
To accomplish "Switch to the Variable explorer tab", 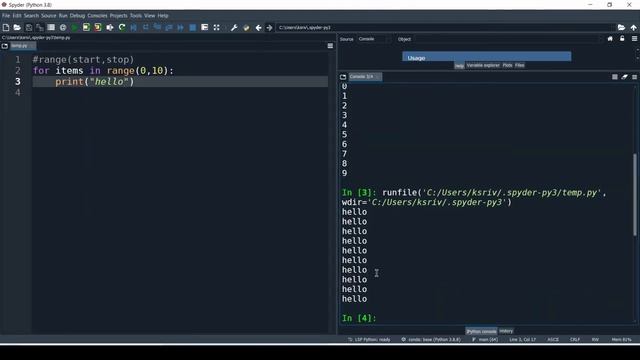I will click(483, 65).
